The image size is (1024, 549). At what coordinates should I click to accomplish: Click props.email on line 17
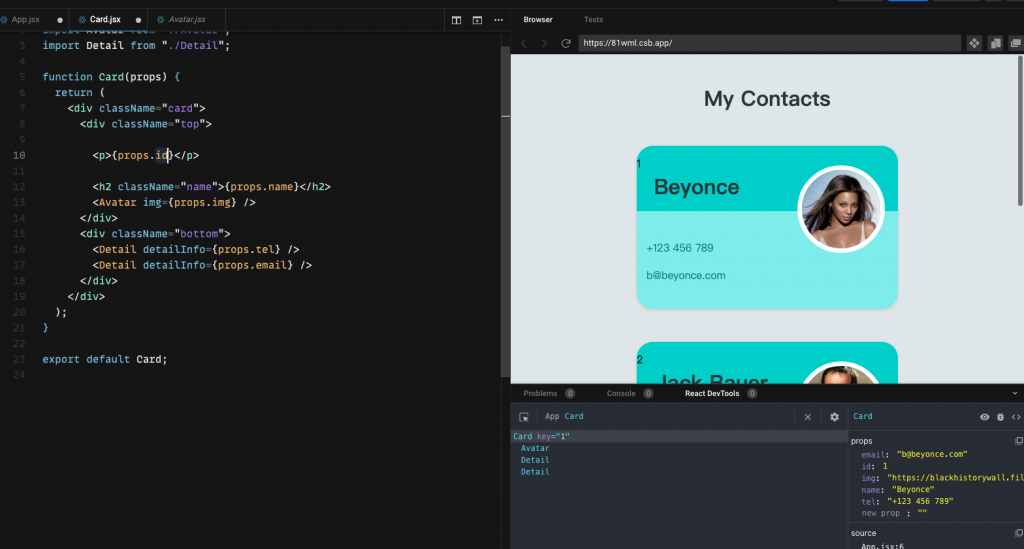252,265
